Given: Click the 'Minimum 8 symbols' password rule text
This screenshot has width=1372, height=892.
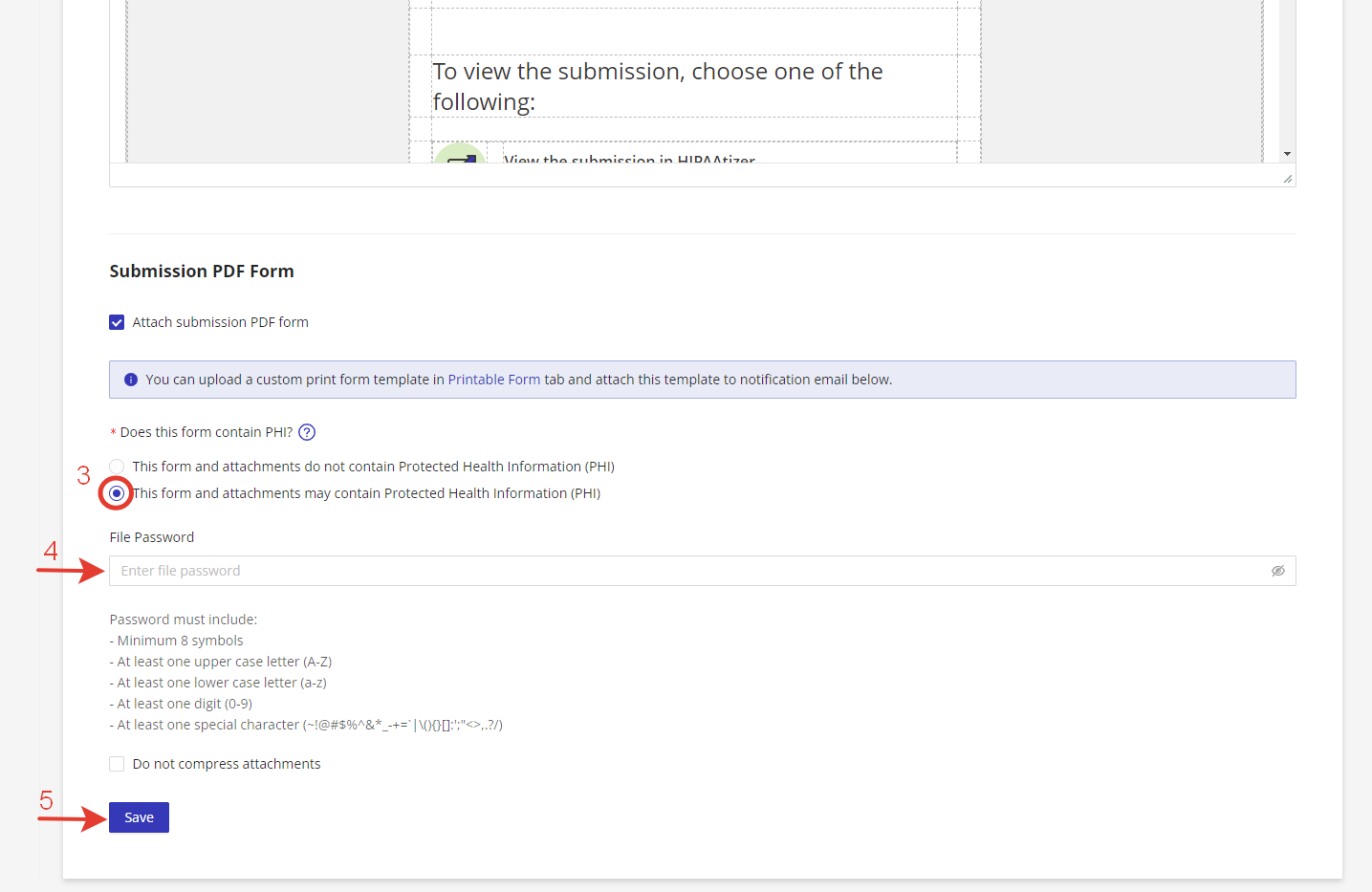Looking at the screenshot, I should tap(180, 641).
